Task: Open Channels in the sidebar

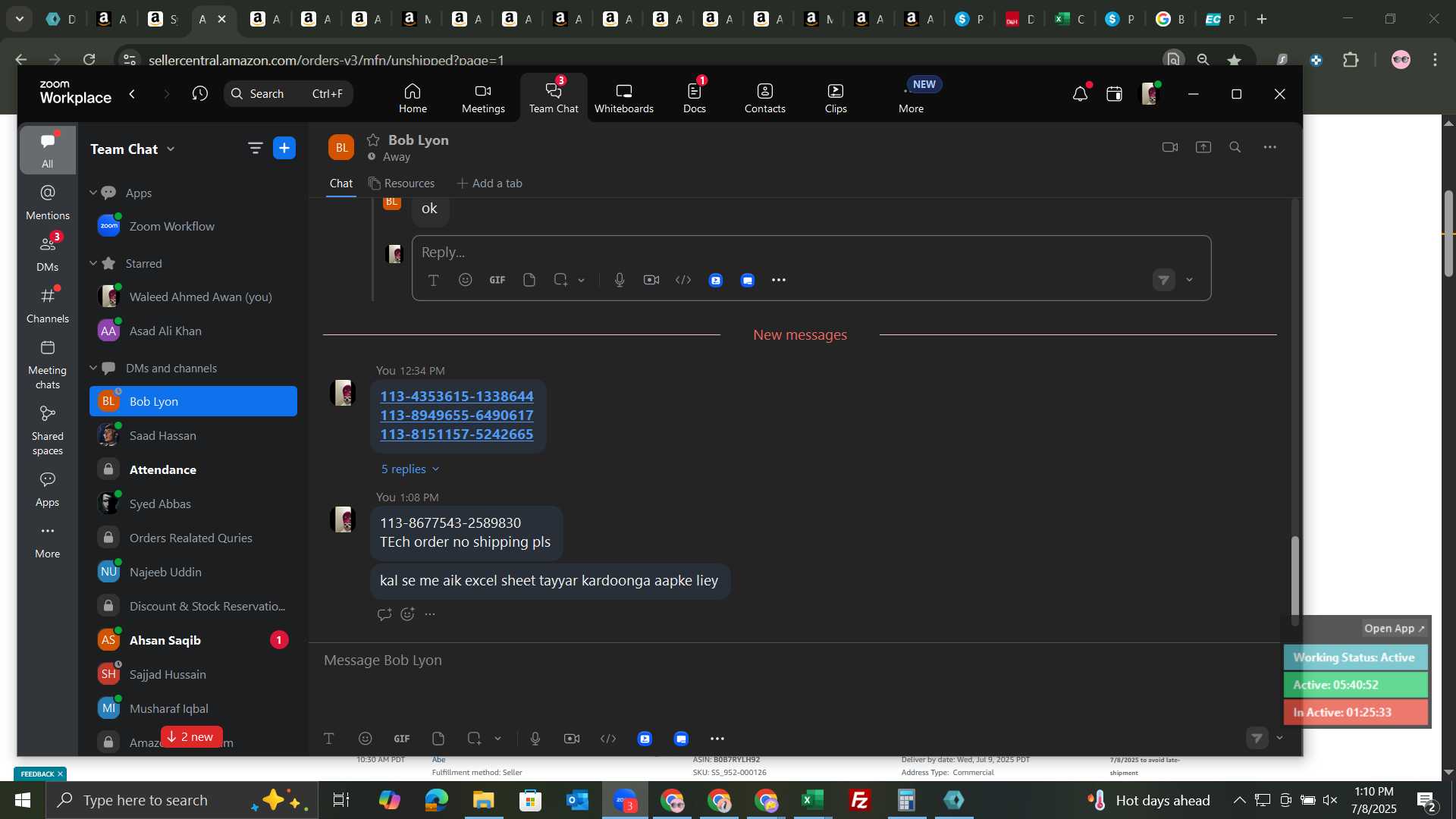Action: (x=48, y=306)
